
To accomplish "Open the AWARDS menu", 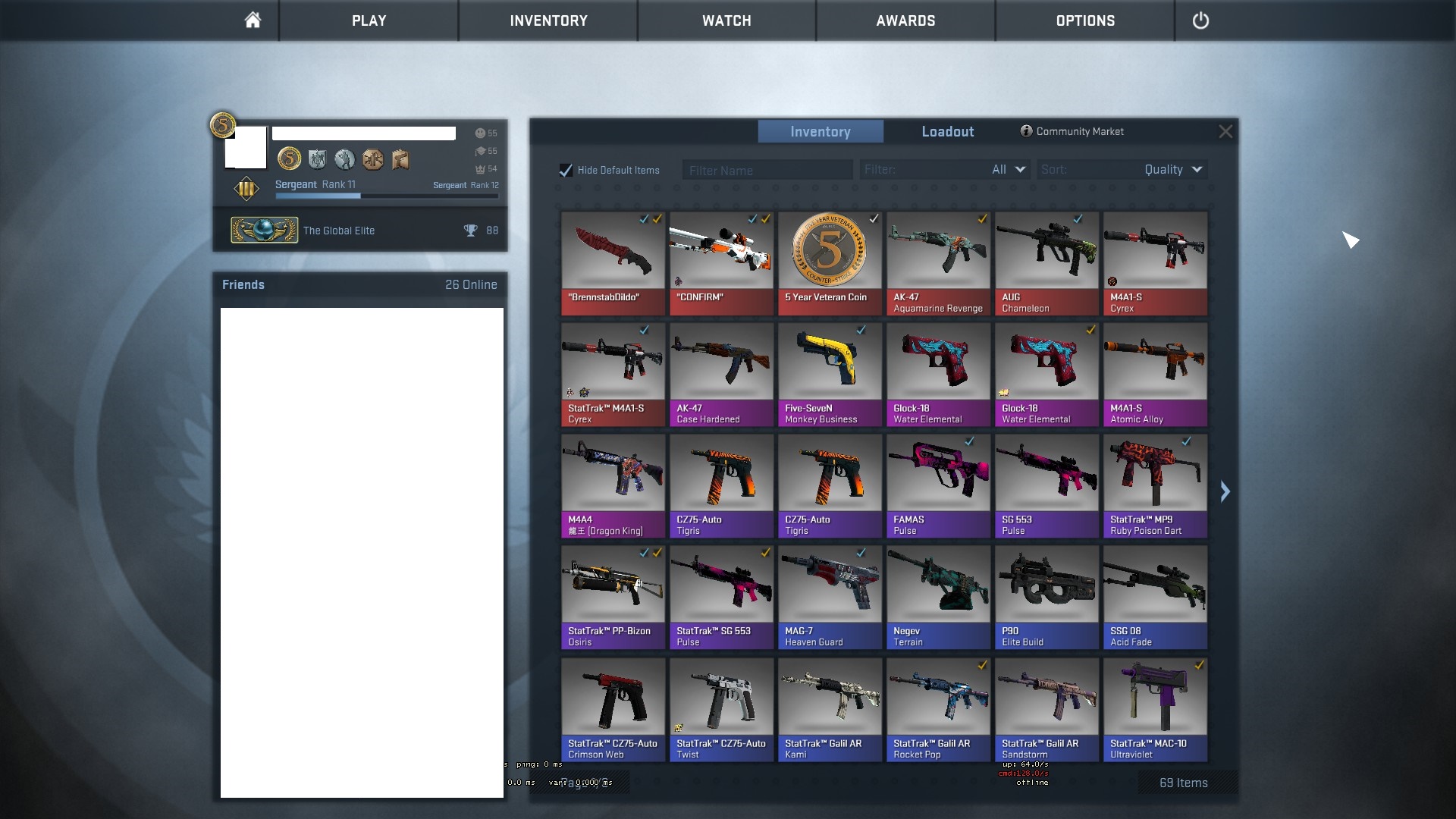I will coord(905,20).
